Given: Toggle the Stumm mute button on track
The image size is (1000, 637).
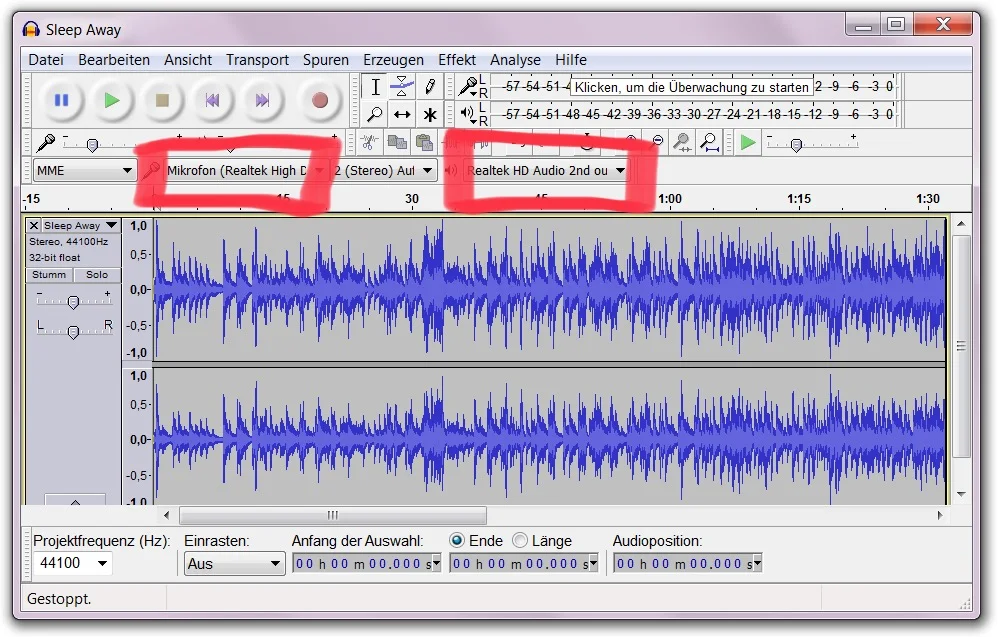Looking at the screenshot, I should pos(49,274).
